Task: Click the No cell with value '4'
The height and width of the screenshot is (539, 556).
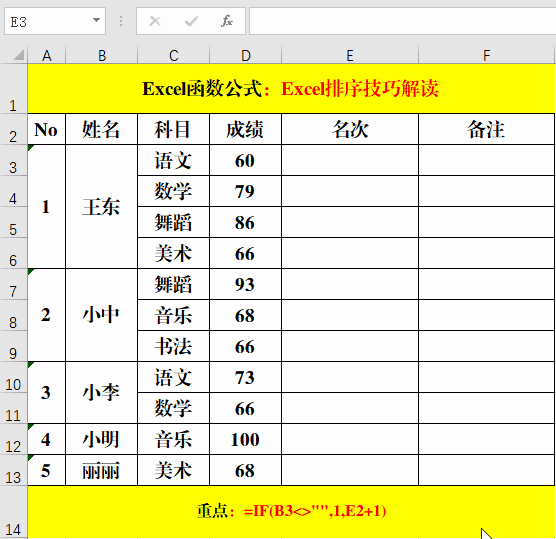Action: pos(46,439)
